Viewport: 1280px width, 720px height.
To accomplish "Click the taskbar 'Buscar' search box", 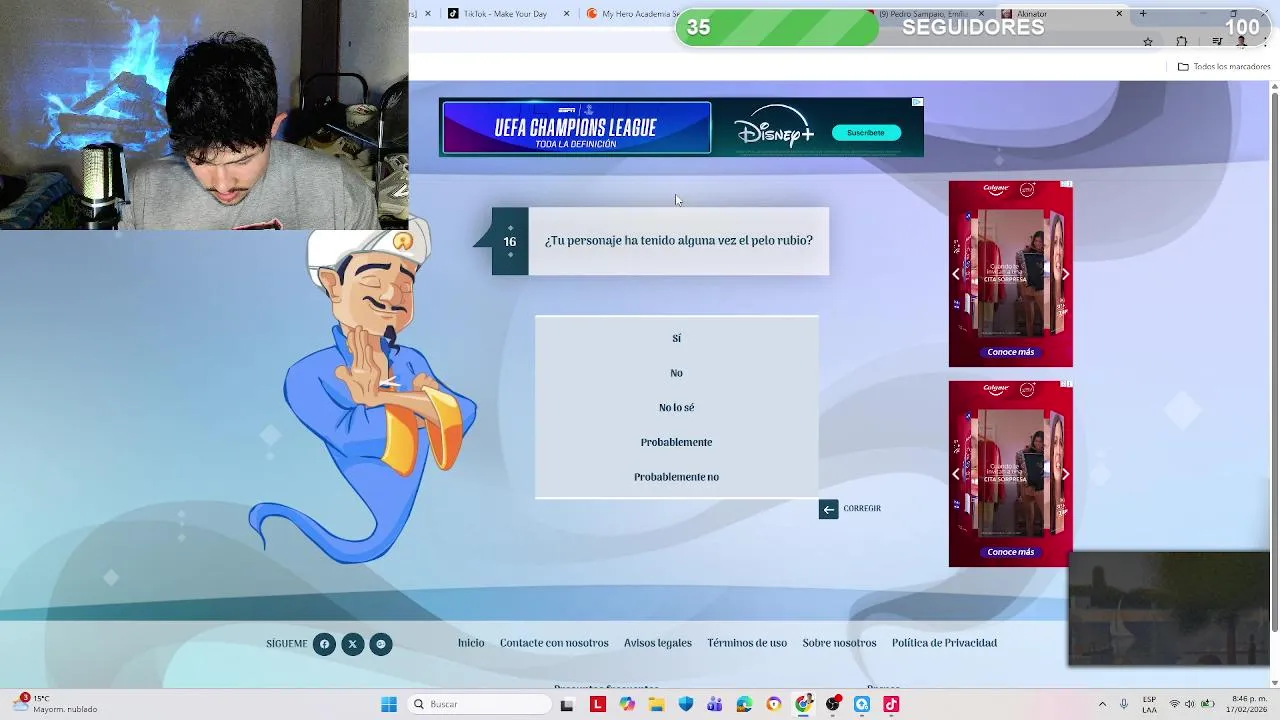I will click(x=480, y=705).
